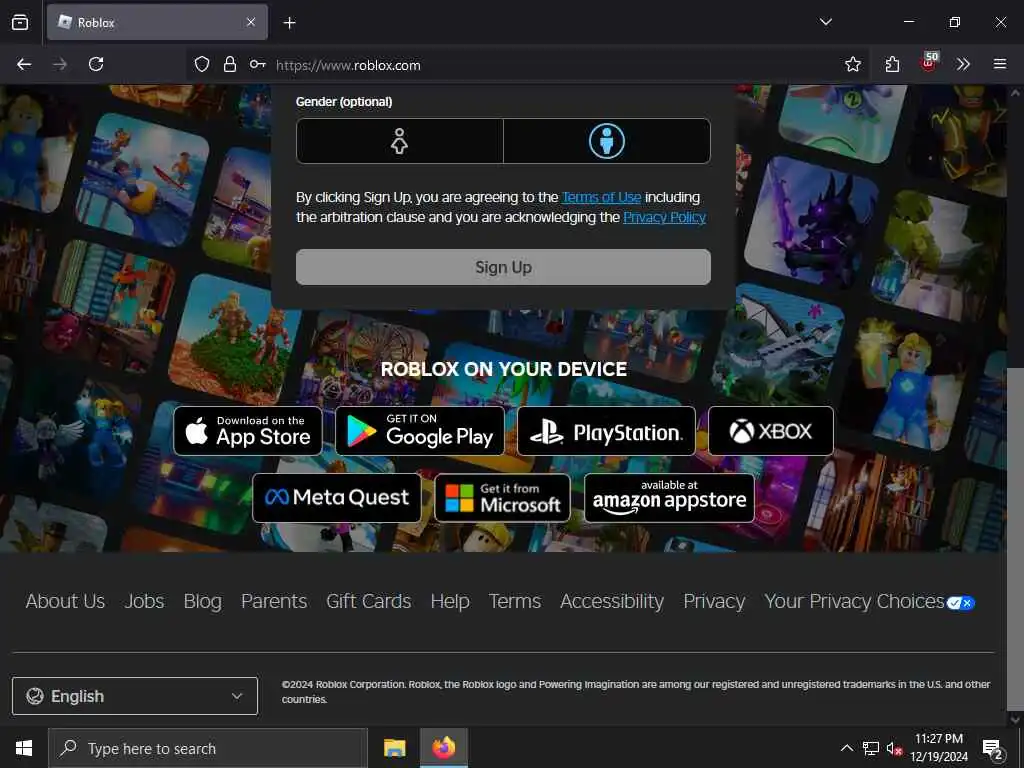Click the taskbar search box
The image size is (1024, 768).
coord(208,748)
